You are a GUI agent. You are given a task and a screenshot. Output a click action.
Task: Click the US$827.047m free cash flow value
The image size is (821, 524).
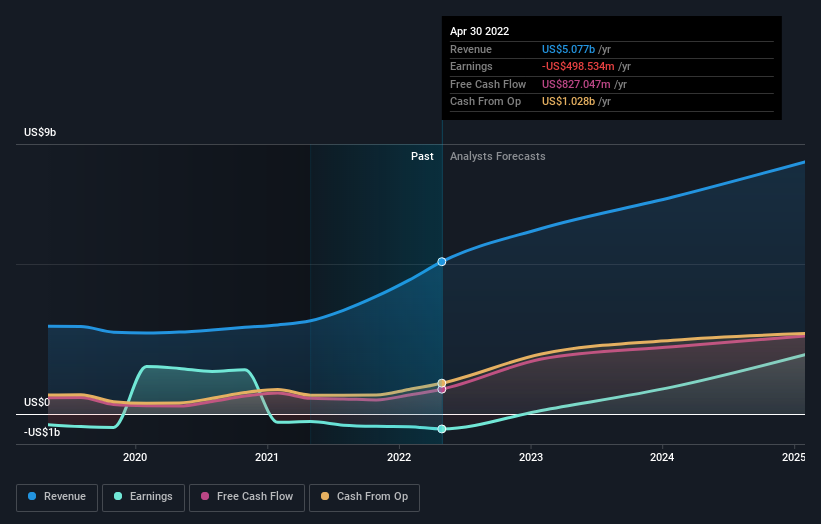coord(576,84)
